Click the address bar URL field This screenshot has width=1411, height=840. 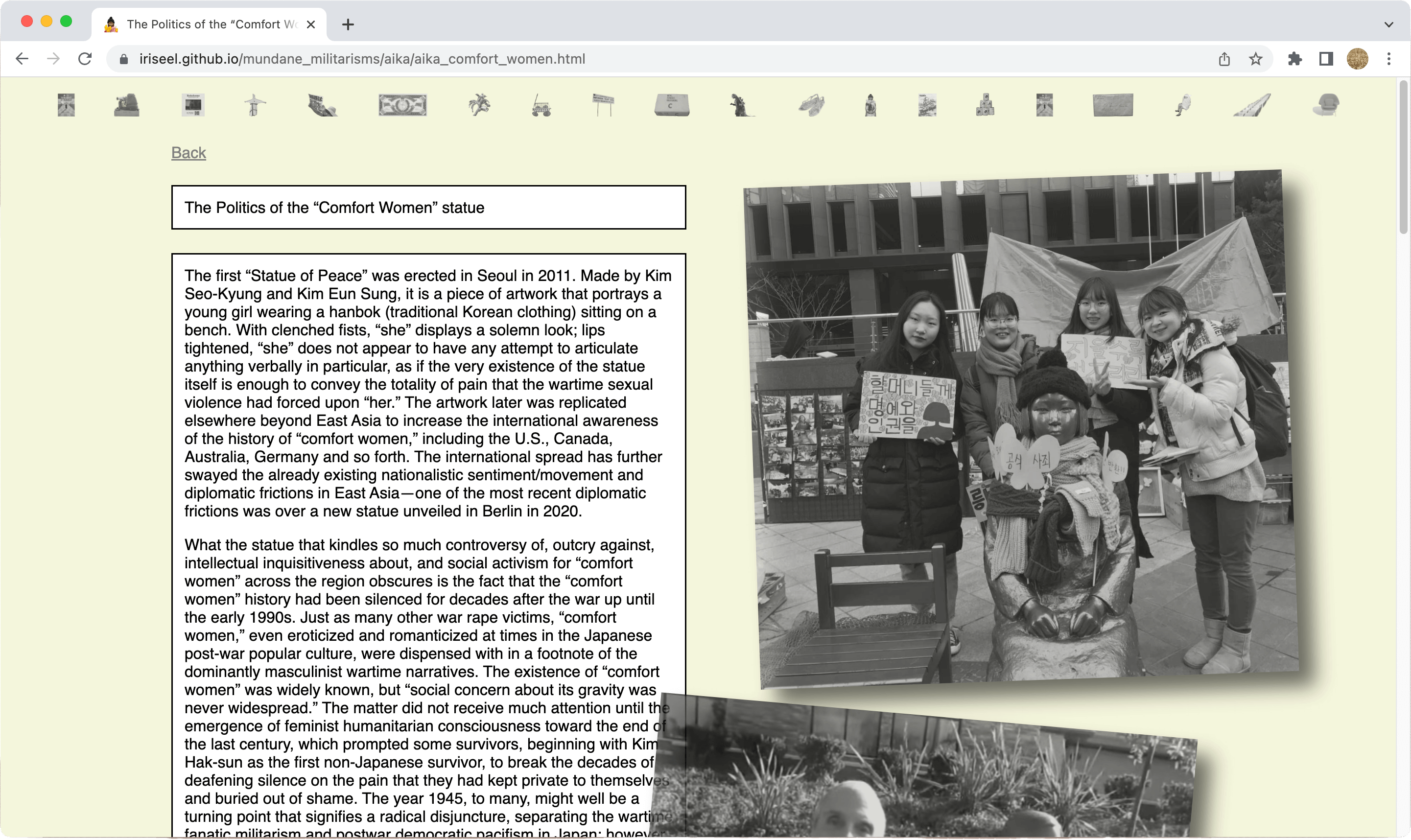tap(362, 59)
